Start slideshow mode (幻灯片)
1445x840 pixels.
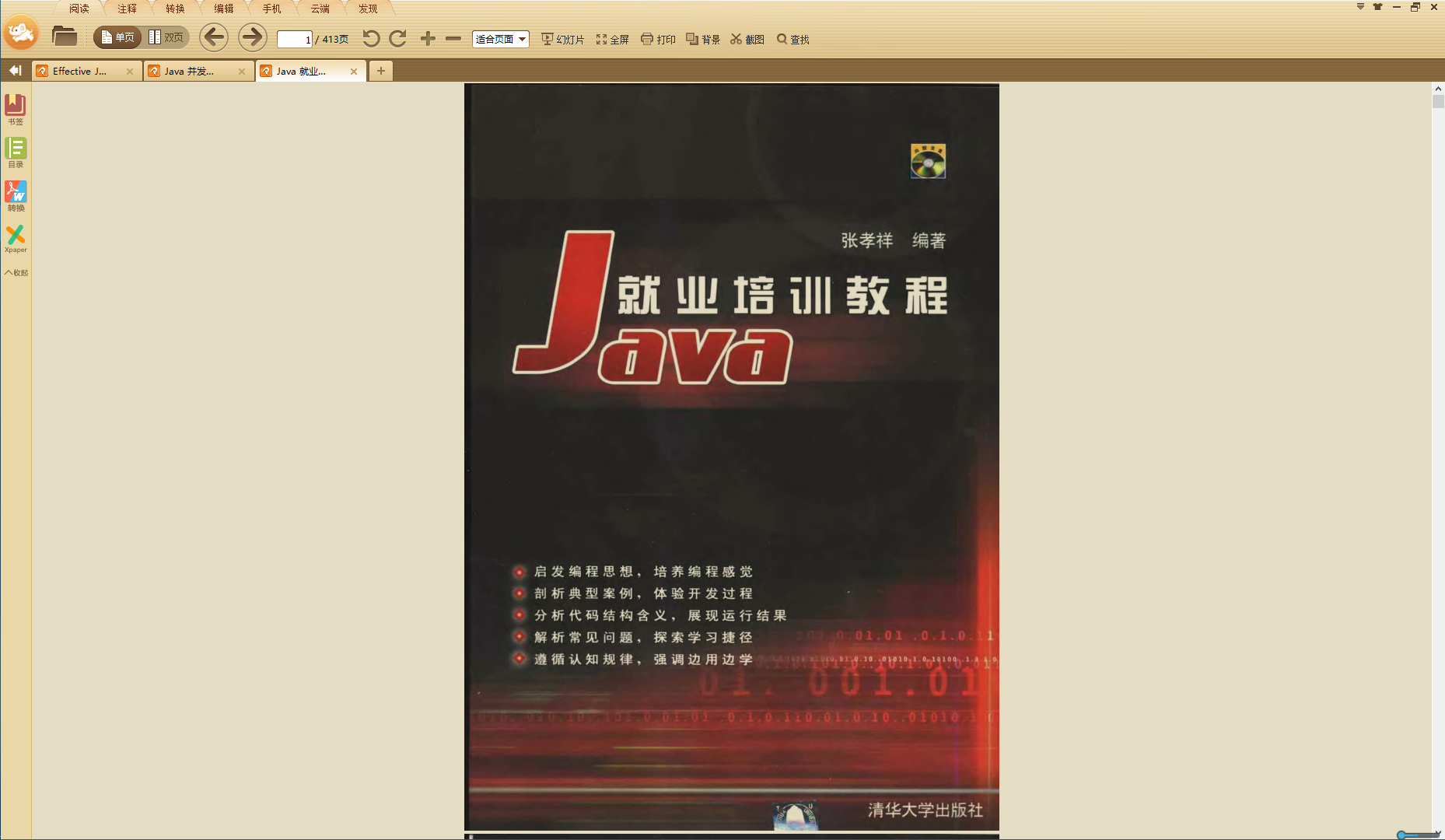point(562,39)
